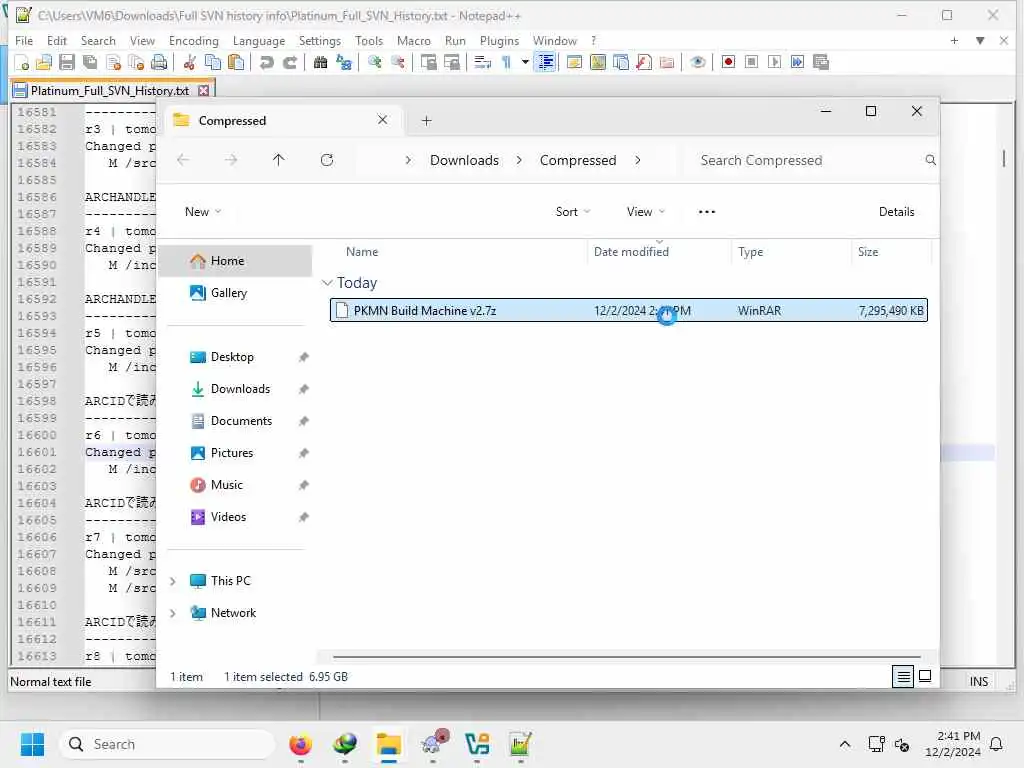Image resolution: width=1024 pixels, height=768 pixels.
Task: Click the Play recorded macro icon
Action: click(x=775, y=62)
